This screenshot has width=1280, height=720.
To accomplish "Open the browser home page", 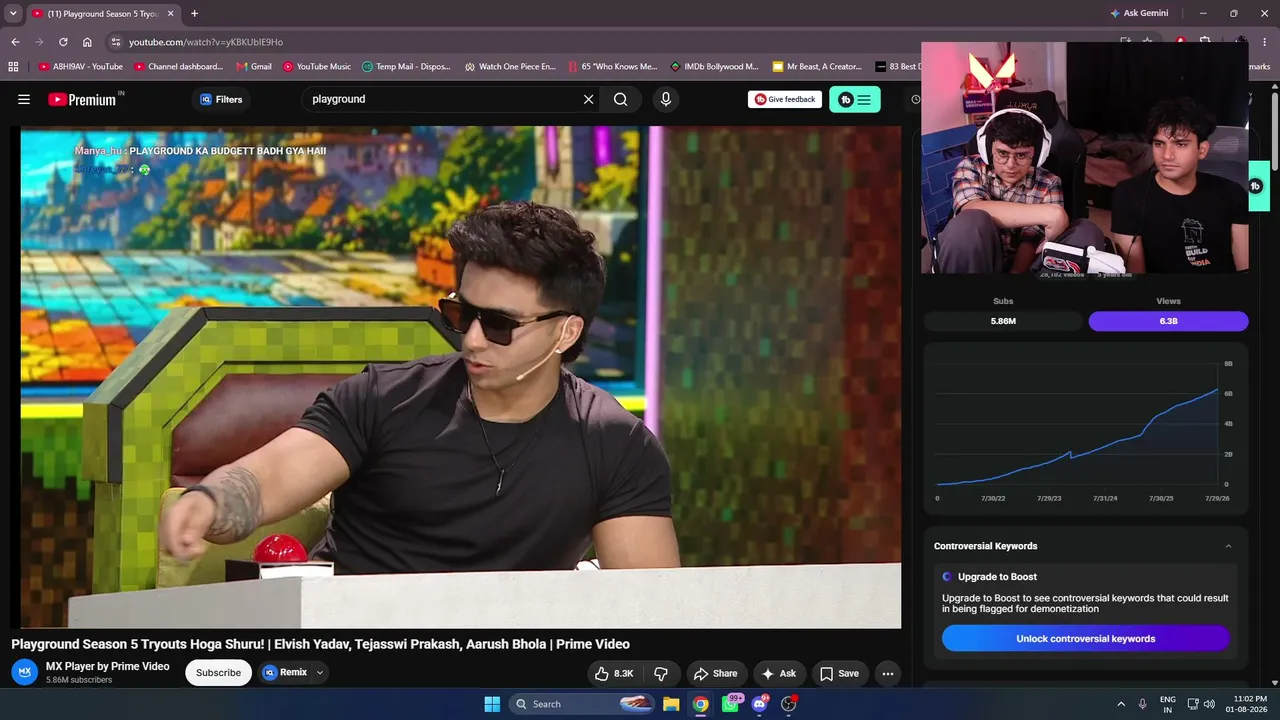I will (x=87, y=42).
